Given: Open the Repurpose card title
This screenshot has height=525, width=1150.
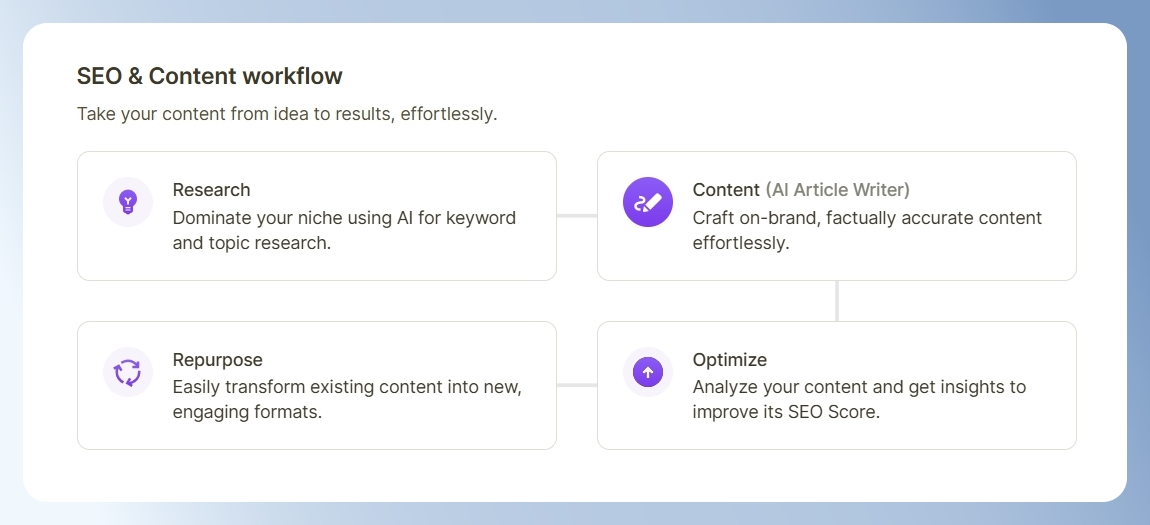Looking at the screenshot, I should [x=217, y=360].
